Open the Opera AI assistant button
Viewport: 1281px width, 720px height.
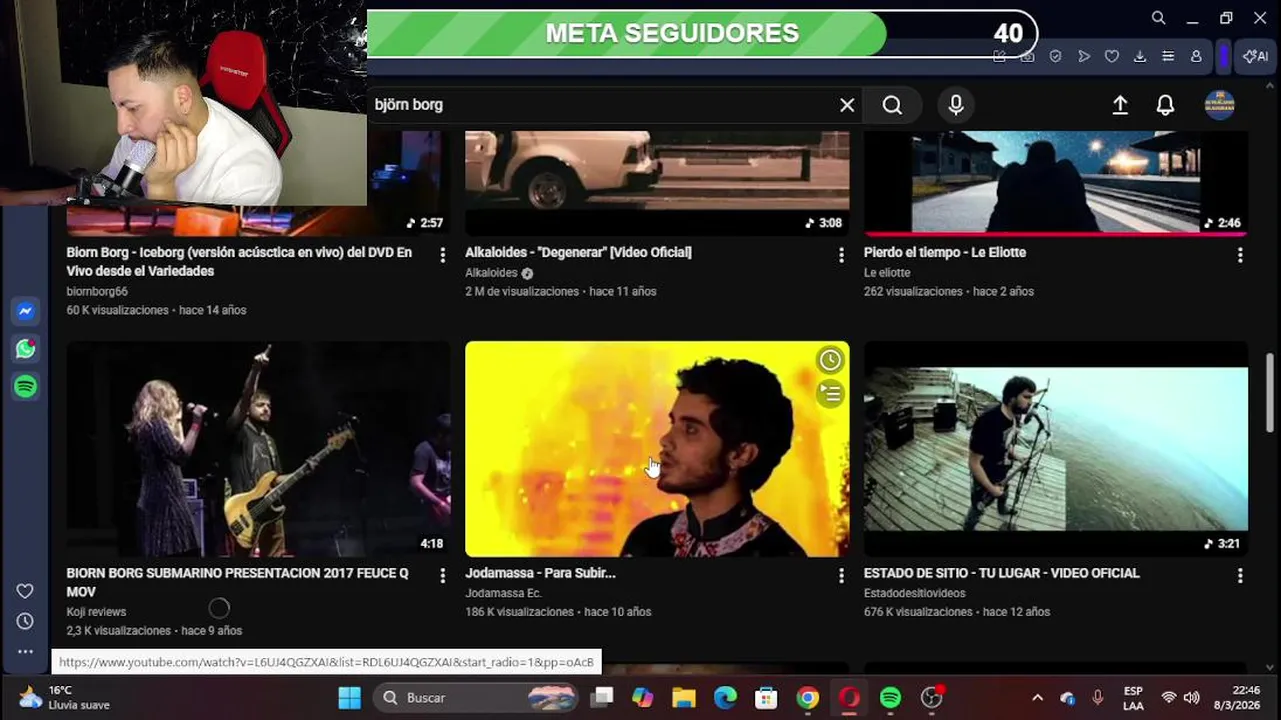1255,57
